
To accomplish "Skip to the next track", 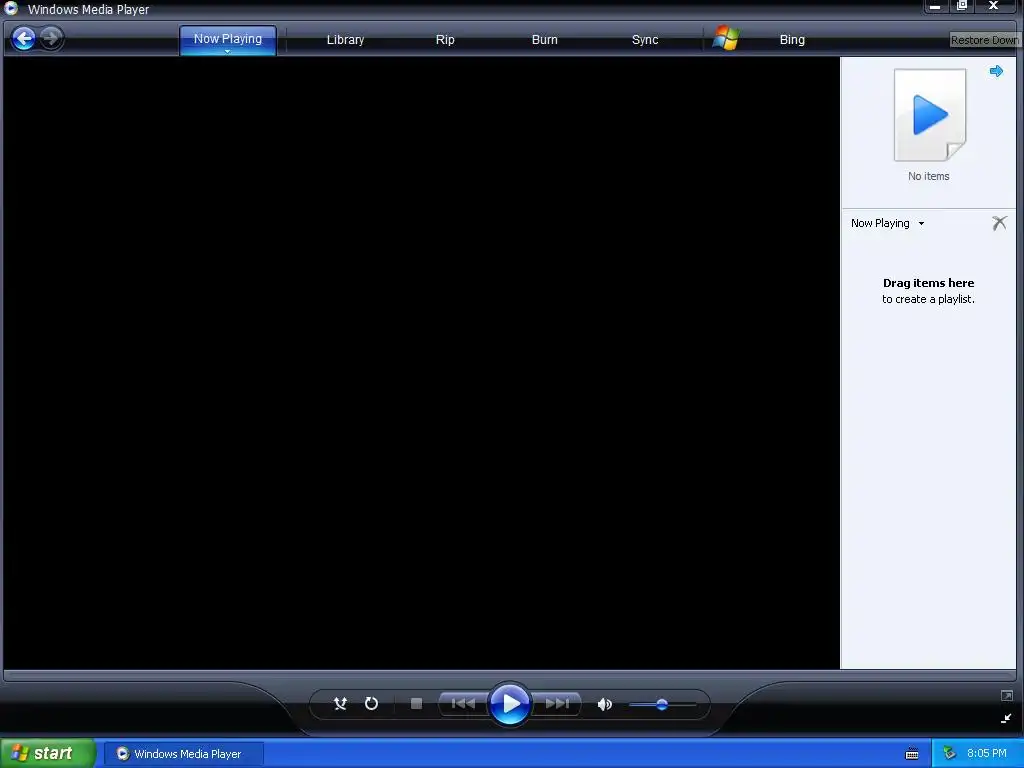I will pyautogui.click(x=556, y=703).
